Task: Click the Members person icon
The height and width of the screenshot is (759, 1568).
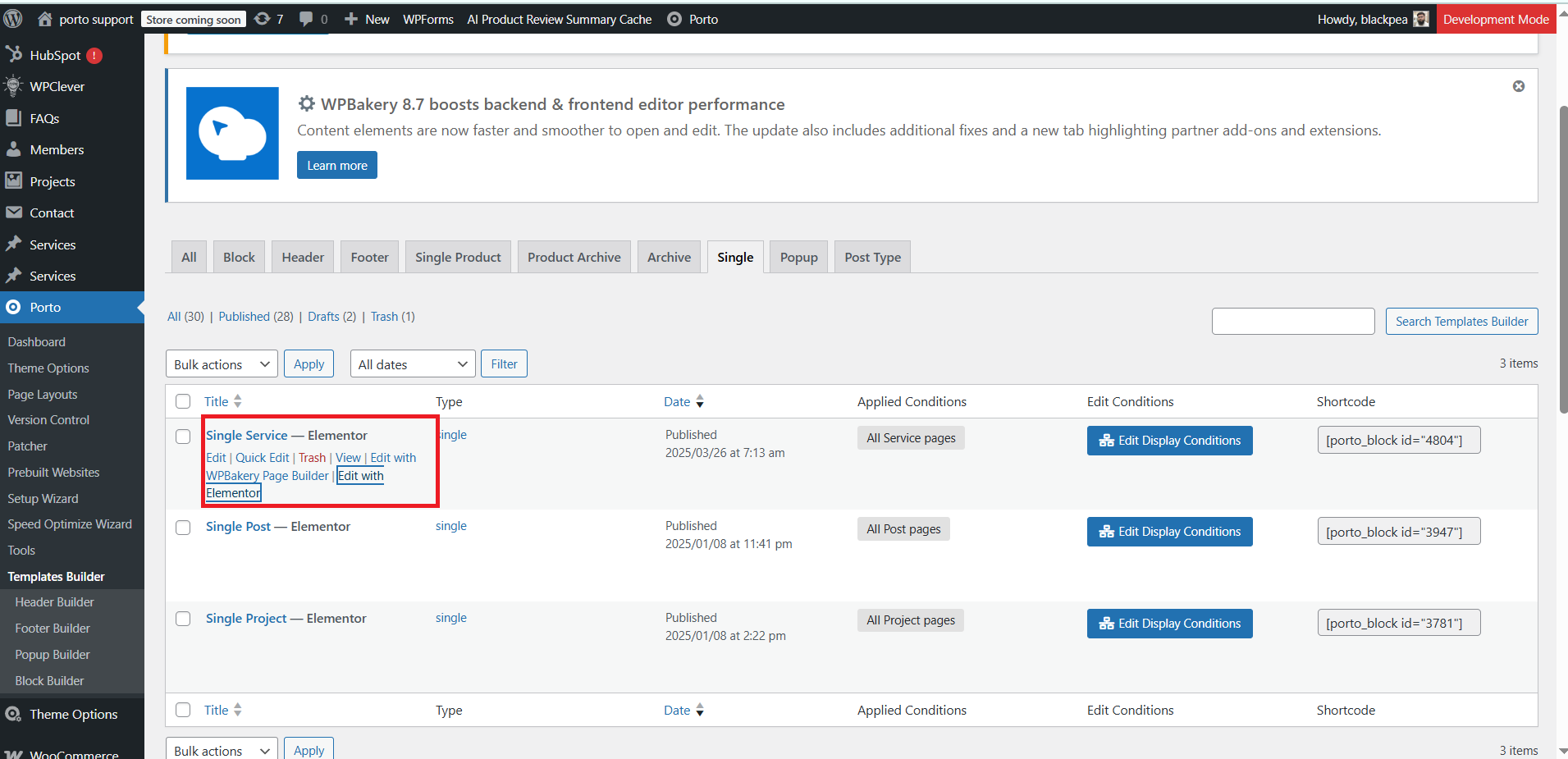Action: (13, 149)
